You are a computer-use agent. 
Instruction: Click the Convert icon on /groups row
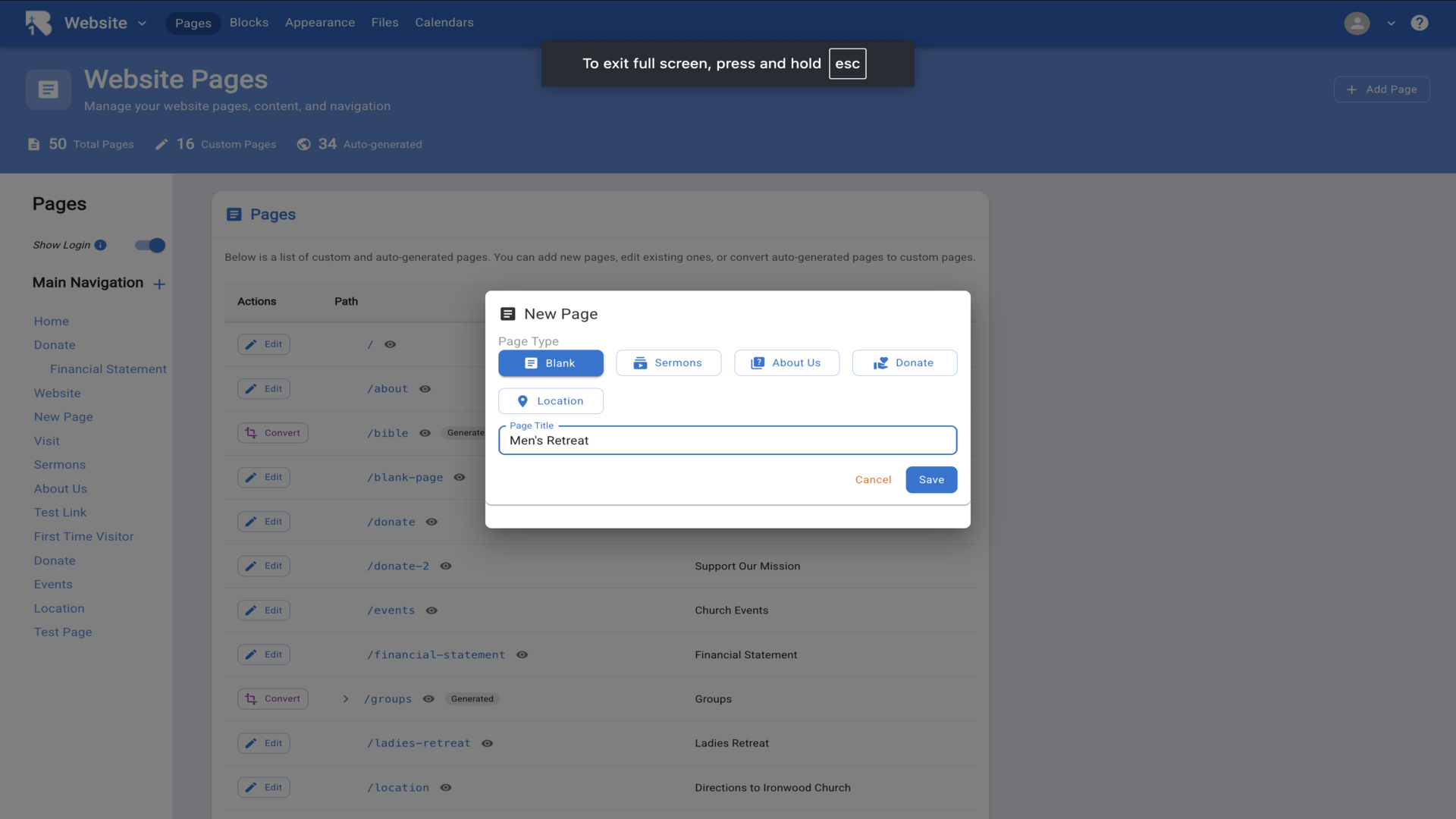251,698
